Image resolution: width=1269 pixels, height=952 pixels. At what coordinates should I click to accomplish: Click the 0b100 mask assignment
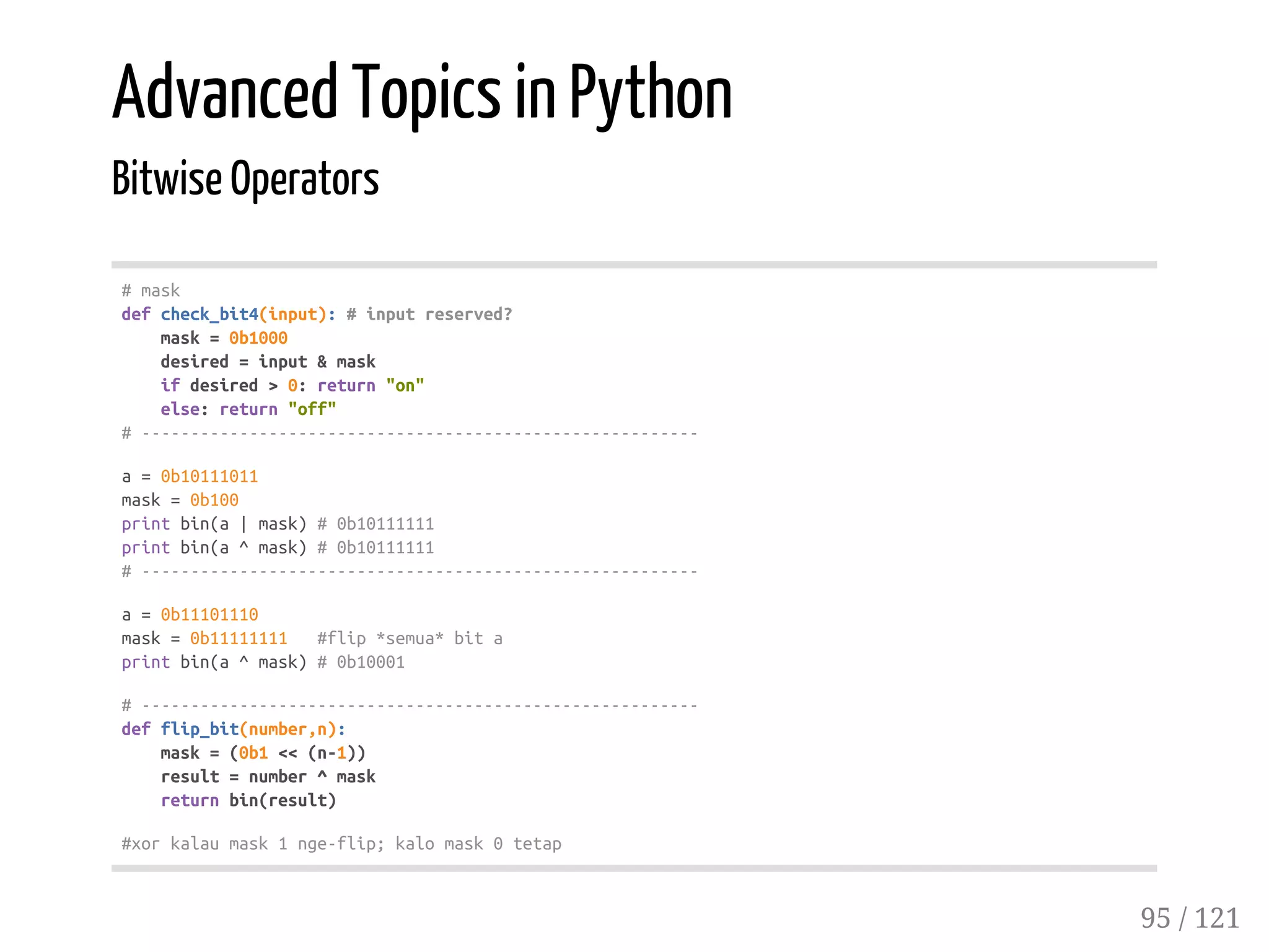(214, 500)
